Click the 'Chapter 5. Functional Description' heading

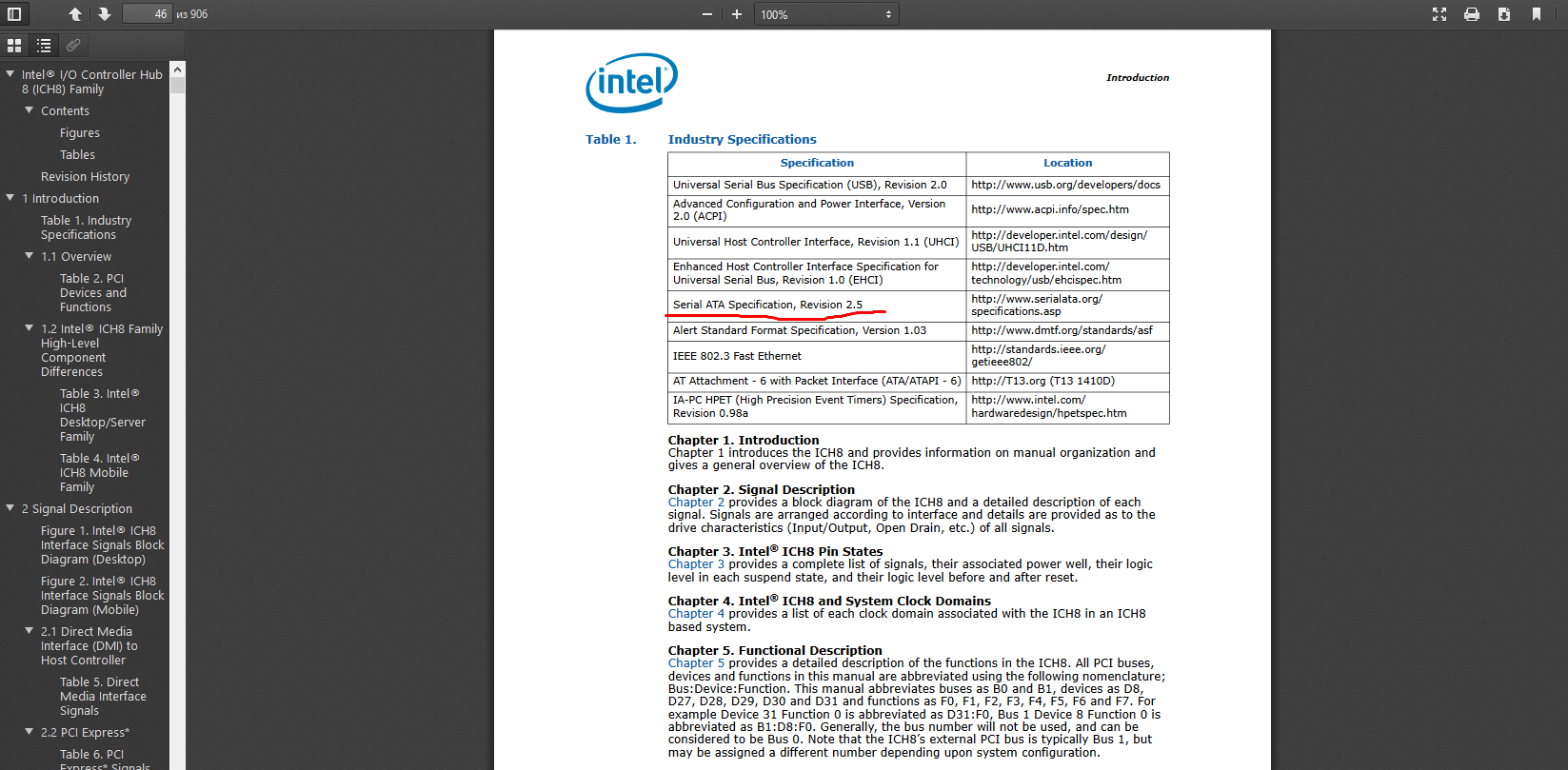775,651
